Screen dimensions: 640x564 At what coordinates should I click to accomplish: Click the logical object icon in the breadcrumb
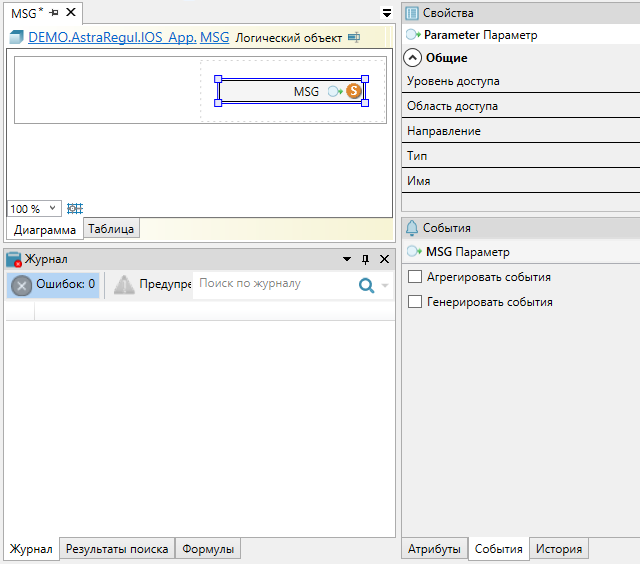point(353,38)
